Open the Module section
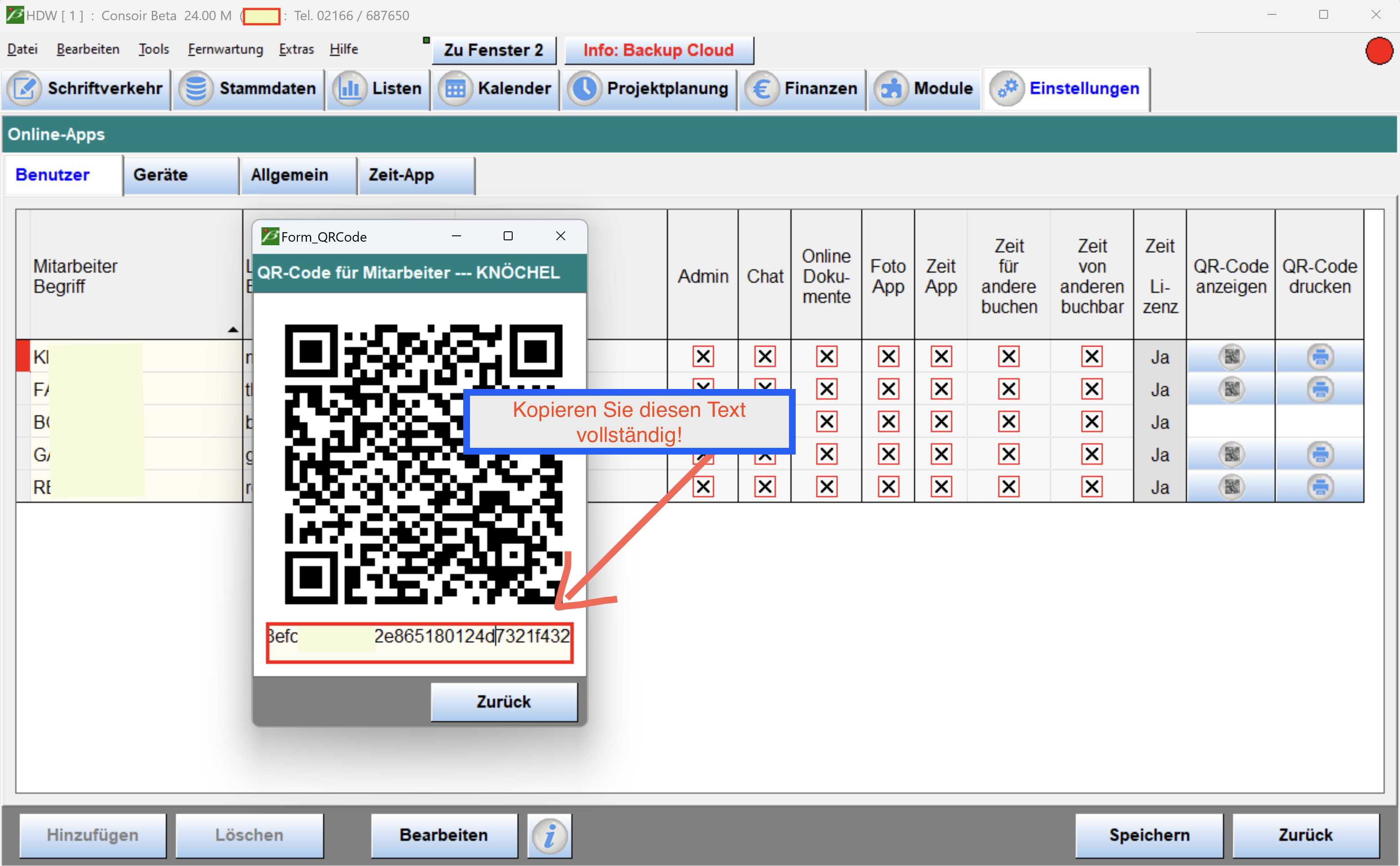This screenshot has height=866, width=1400. pyautogui.click(x=924, y=89)
